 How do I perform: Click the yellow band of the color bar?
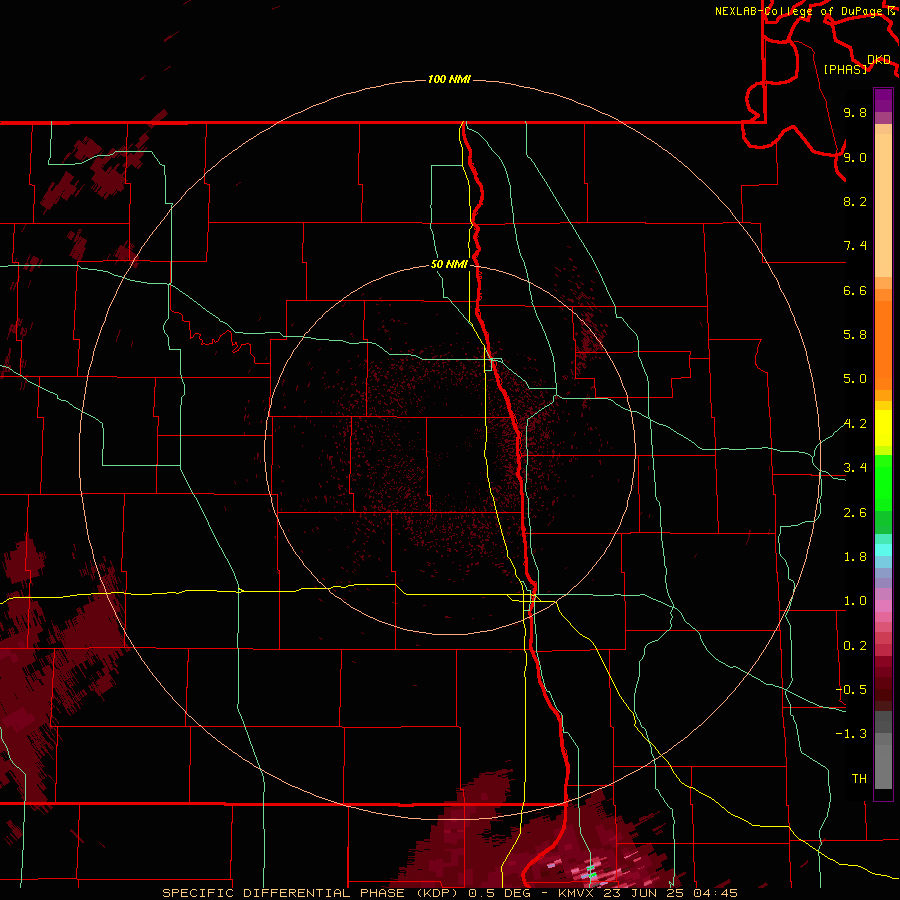(883, 428)
